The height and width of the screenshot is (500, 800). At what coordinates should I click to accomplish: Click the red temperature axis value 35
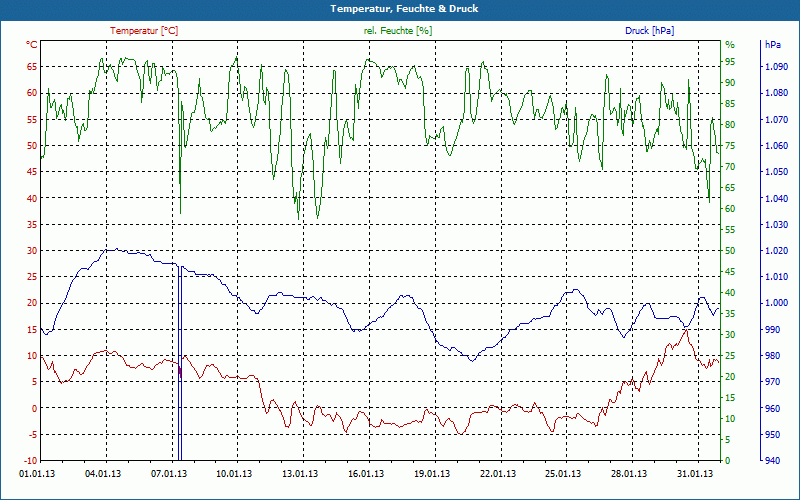point(32,224)
